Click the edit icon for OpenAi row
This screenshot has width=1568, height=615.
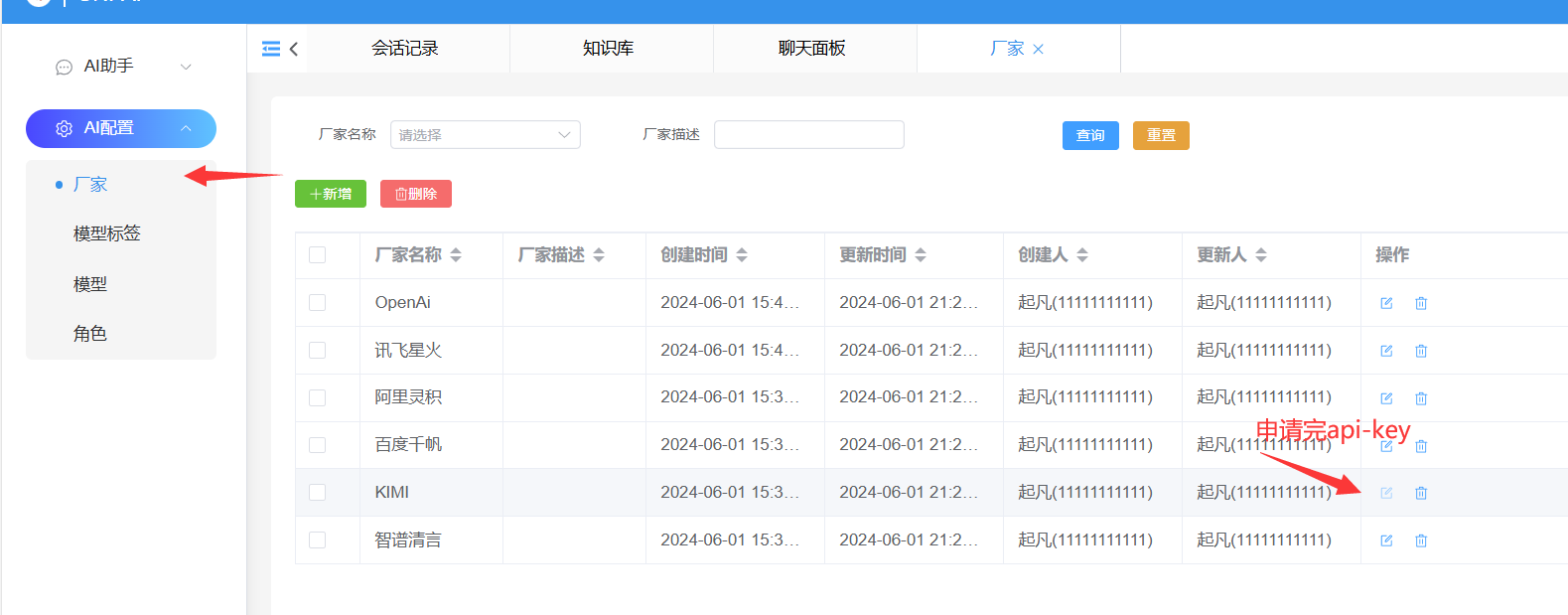coord(1386,303)
